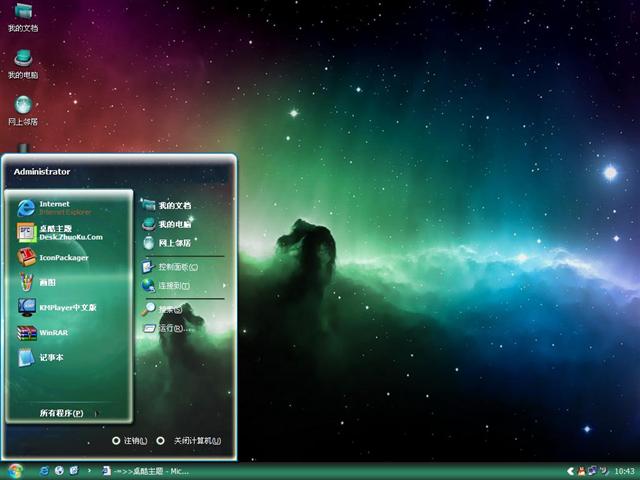Click the Administrator user name
This screenshot has height=480, width=640.
point(42,172)
